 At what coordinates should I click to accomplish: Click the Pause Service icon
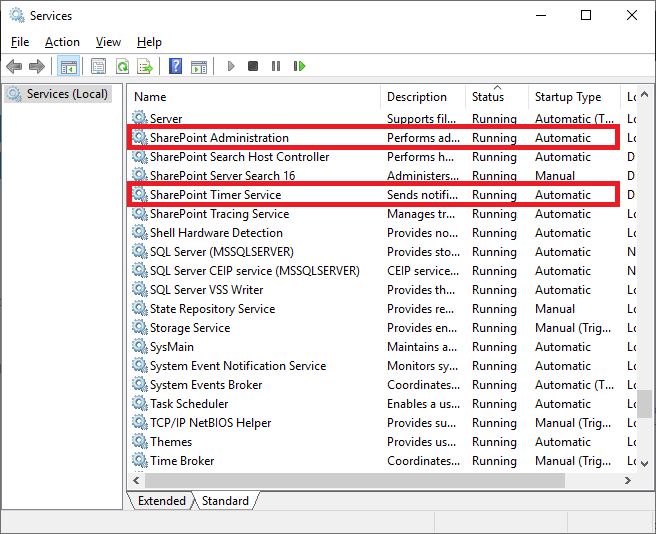276,66
